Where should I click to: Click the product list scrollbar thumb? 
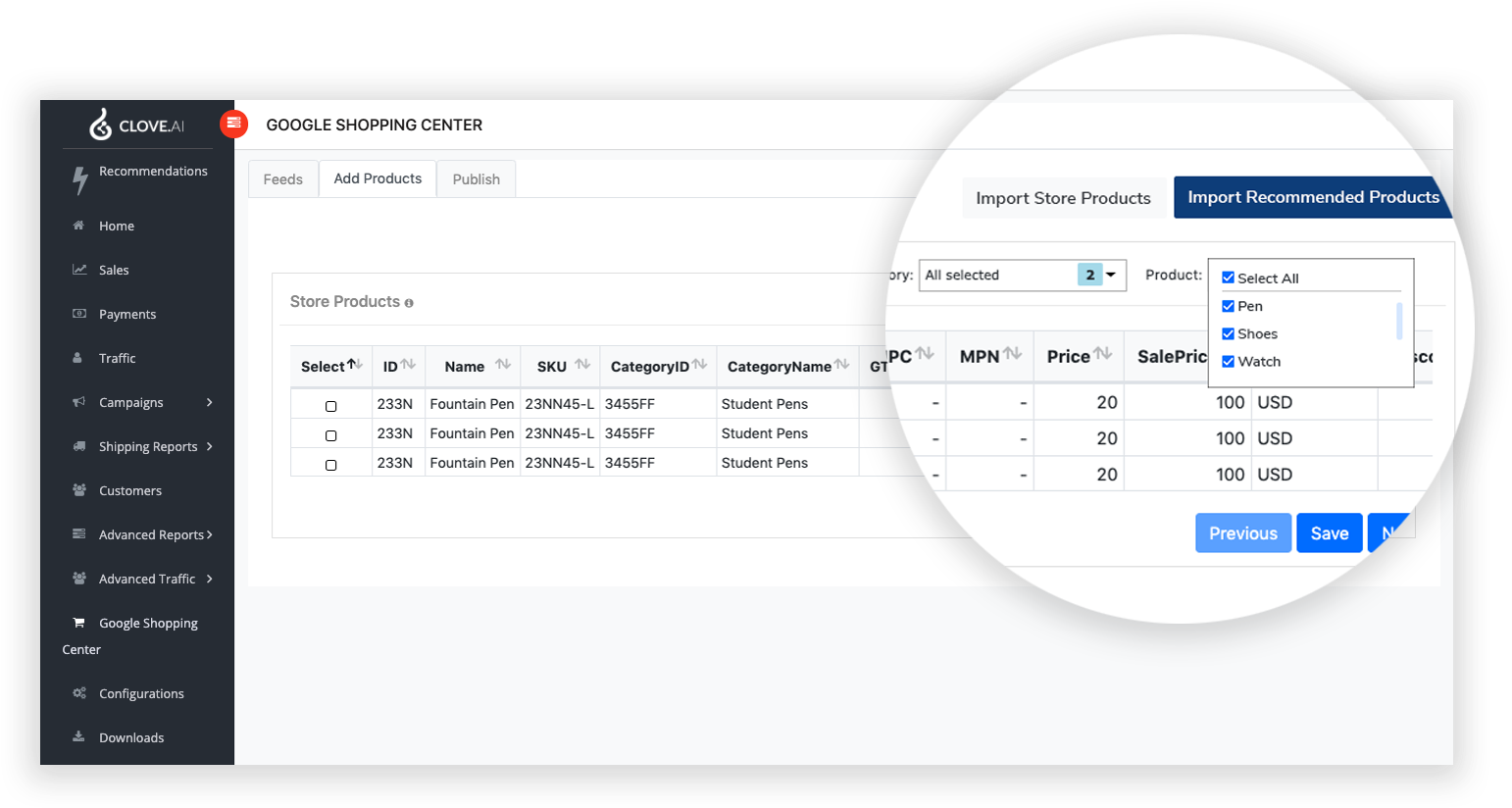[1399, 322]
